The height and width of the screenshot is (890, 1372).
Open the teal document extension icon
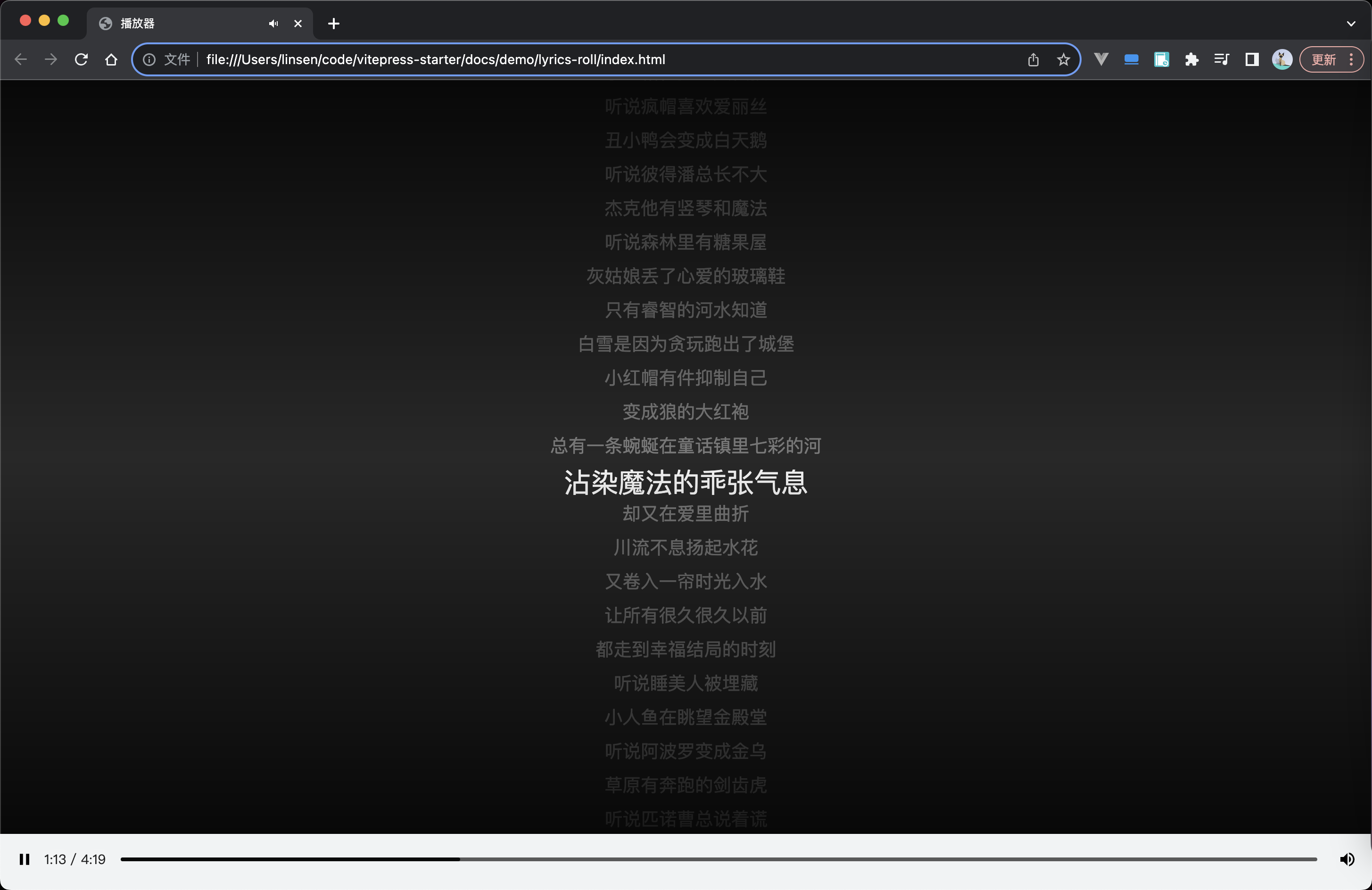tap(1161, 59)
